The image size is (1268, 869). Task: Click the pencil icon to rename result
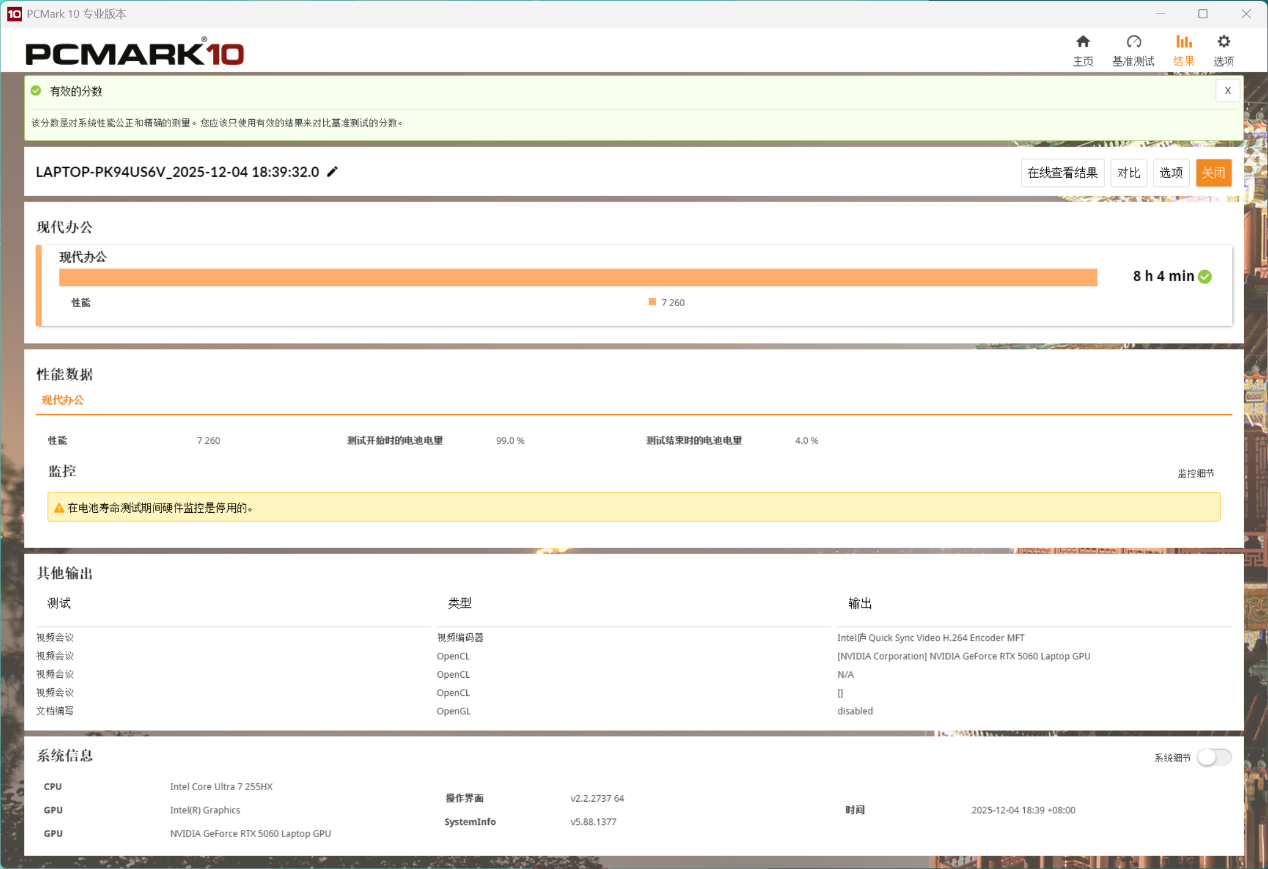(333, 172)
